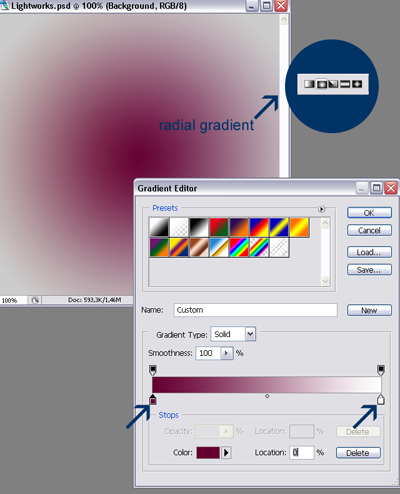400x494 pixels.
Task: Click the presets list scroll-down arrow
Action: point(325,281)
